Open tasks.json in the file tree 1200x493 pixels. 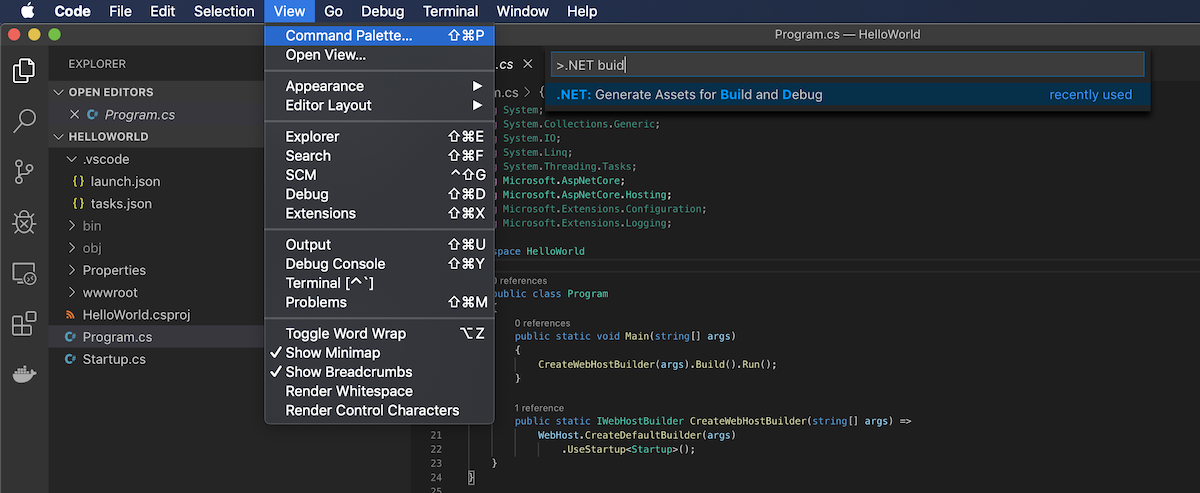(x=121, y=203)
